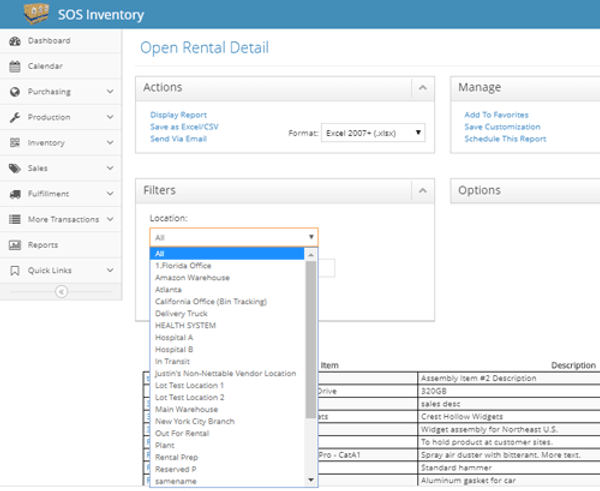Expand the Quick Links chevron
Viewport: 600px width, 491px height.
coord(110,270)
